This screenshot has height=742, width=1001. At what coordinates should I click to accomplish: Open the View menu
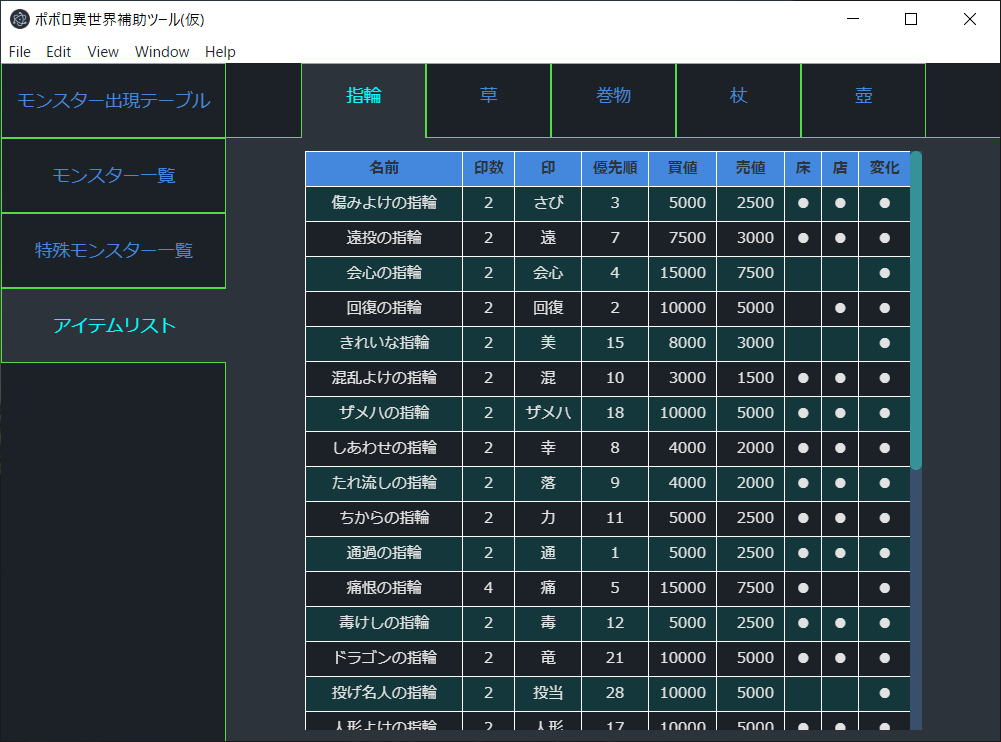point(103,52)
